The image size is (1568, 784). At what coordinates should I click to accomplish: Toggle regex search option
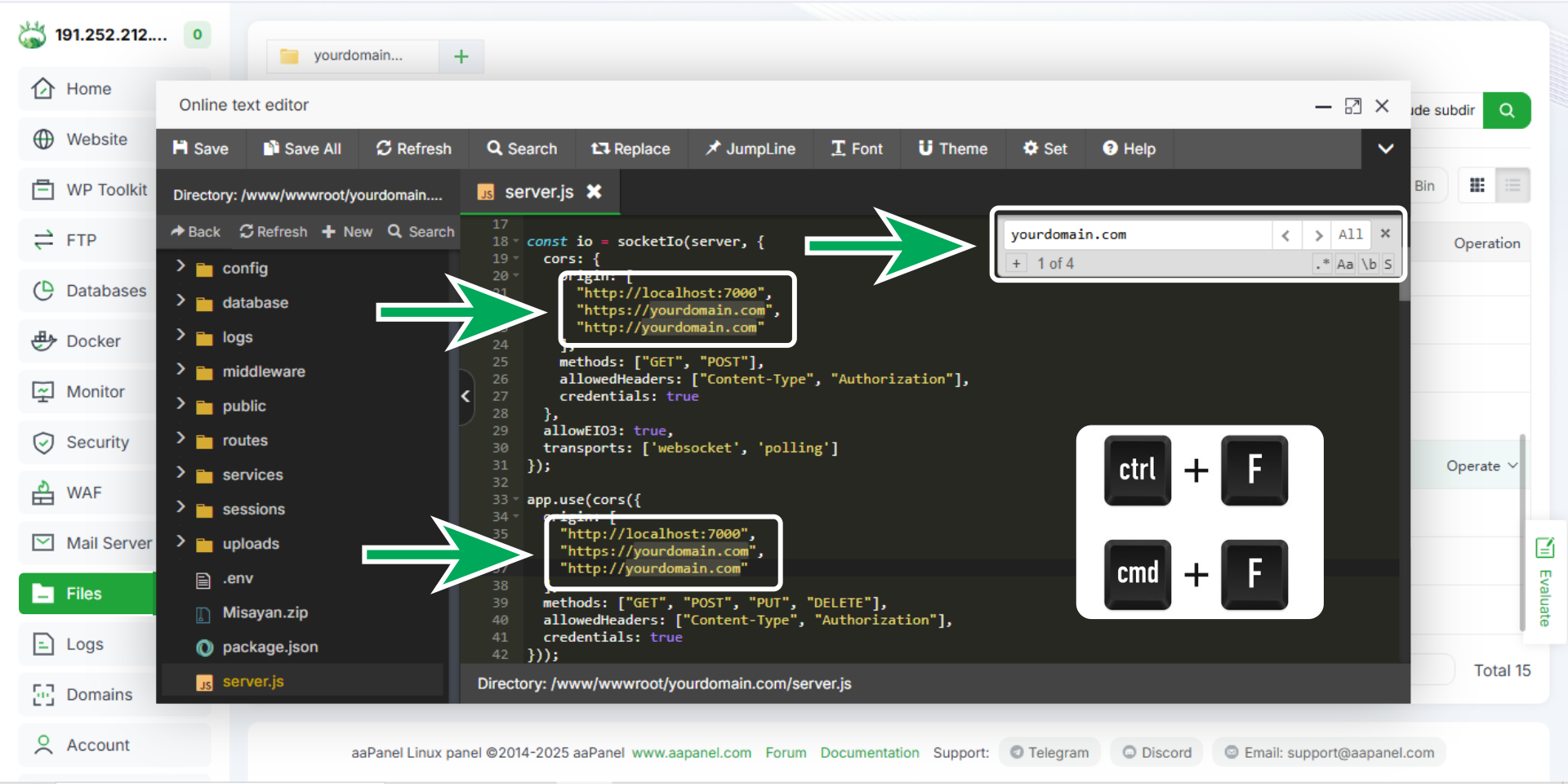pos(1322,264)
